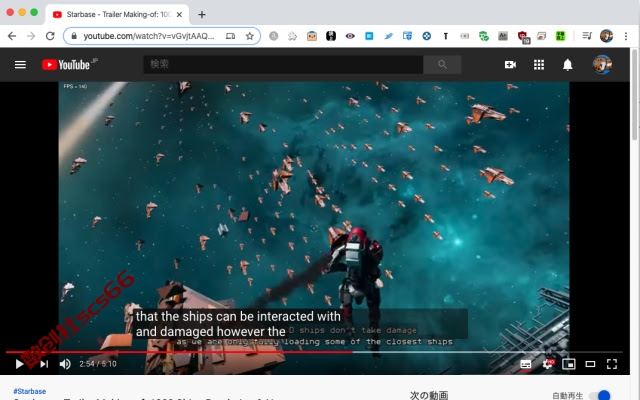The width and height of the screenshot is (640, 400).
Task: Click the blue circular cross extension
Action: [x=427, y=36]
